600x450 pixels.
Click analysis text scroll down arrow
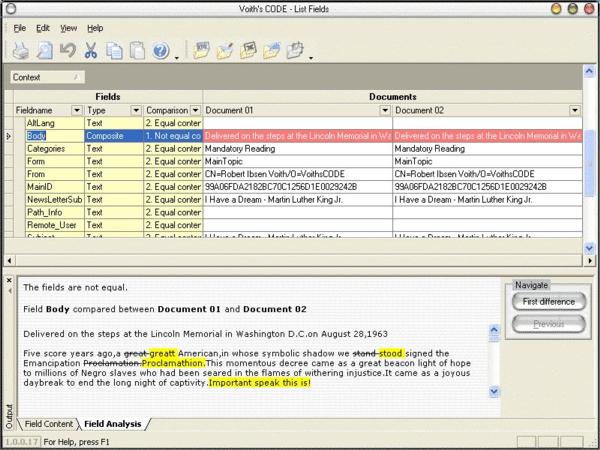coord(494,391)
